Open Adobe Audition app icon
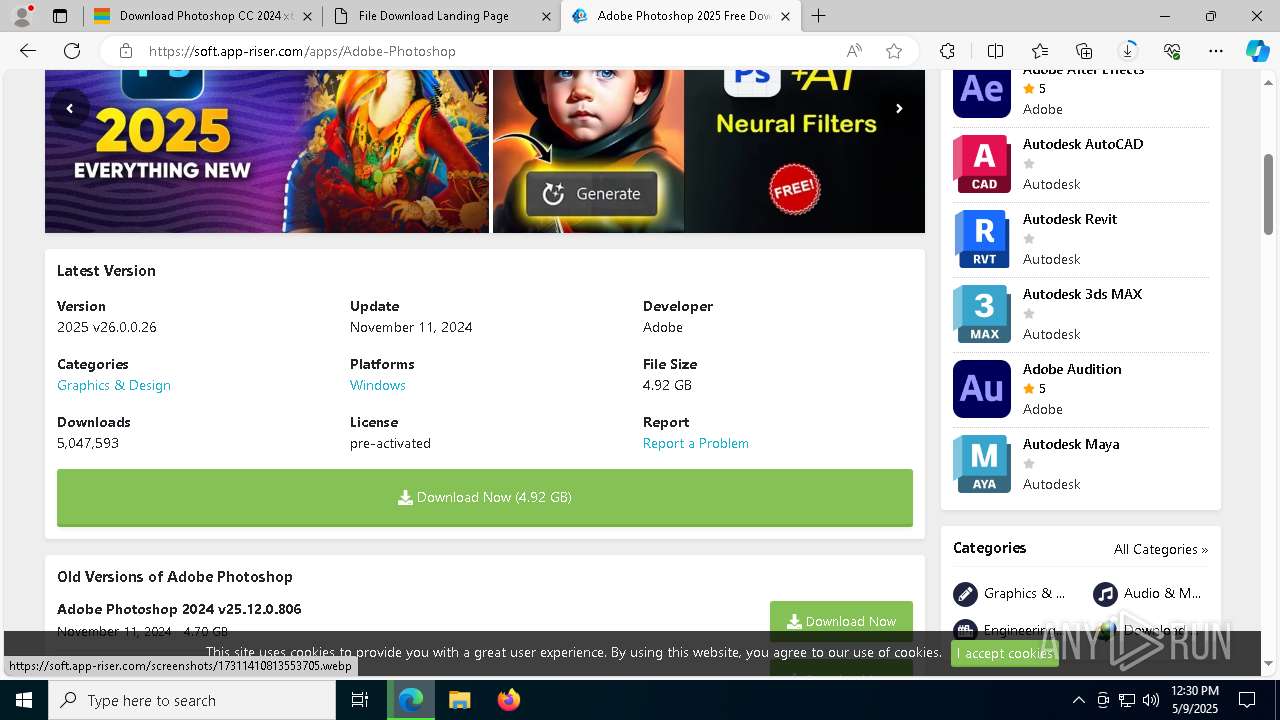This screenshot has height=720, width=1280. click(982, 389)
